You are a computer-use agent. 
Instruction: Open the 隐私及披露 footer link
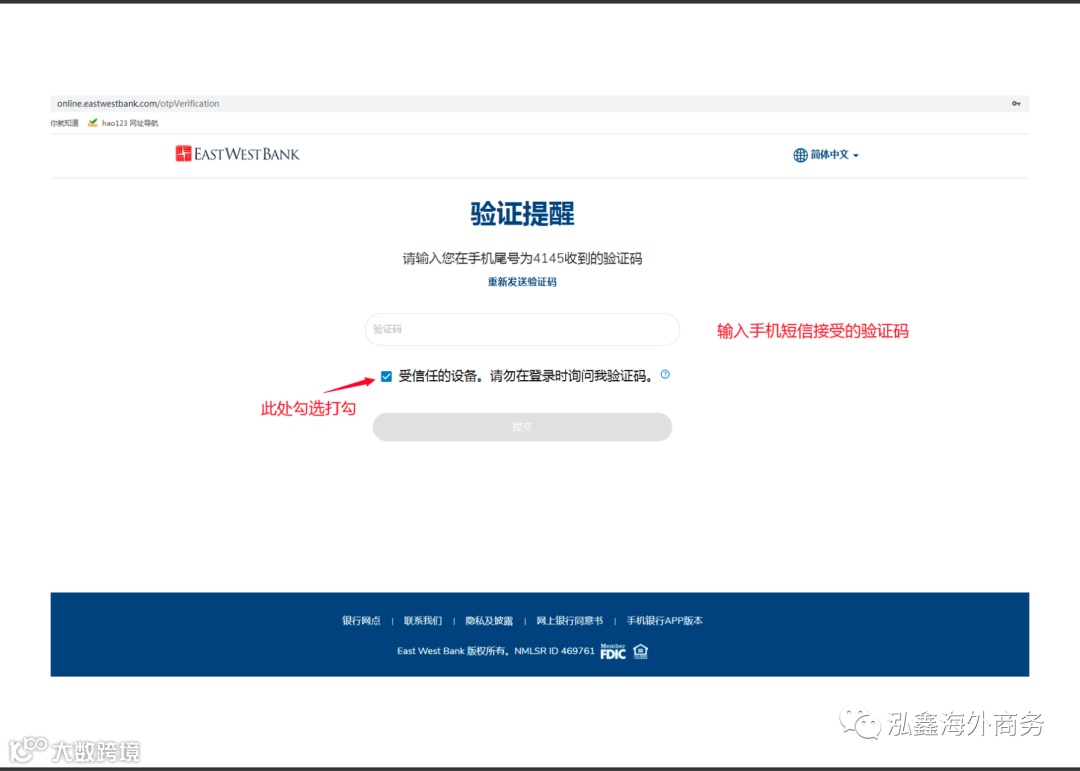click(489, 621)
